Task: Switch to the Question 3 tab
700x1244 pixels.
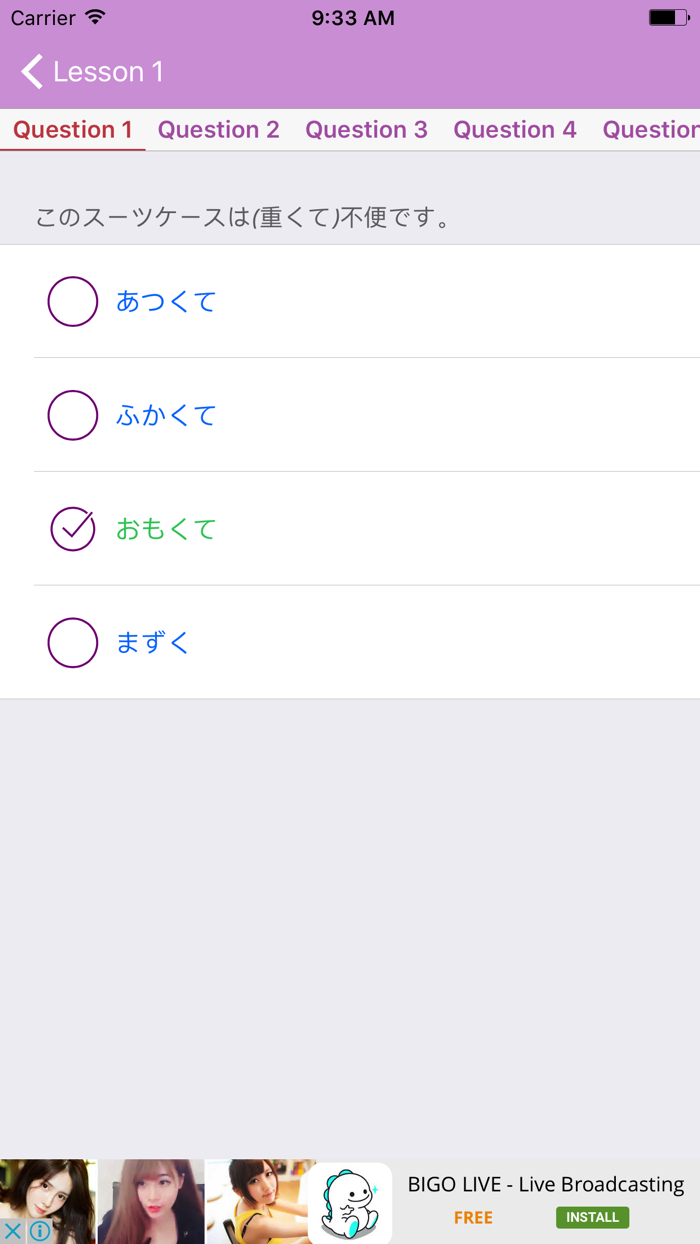Action: [366, 129]
